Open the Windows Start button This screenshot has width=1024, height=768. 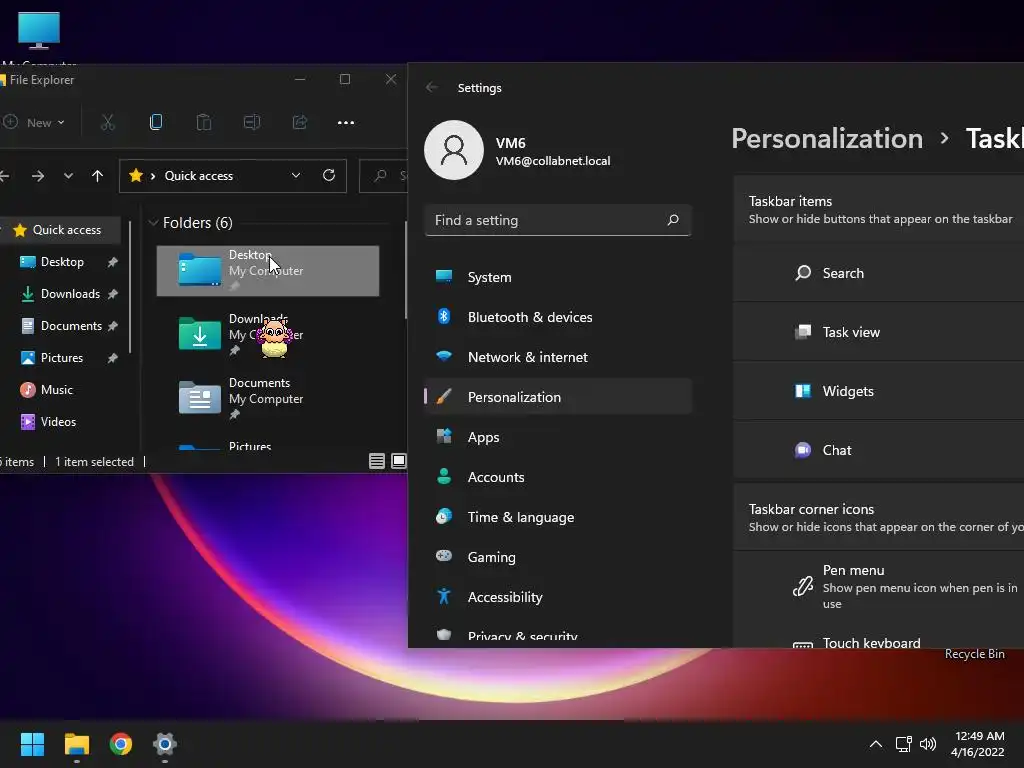pyautogui.click(x=32, y=744)
